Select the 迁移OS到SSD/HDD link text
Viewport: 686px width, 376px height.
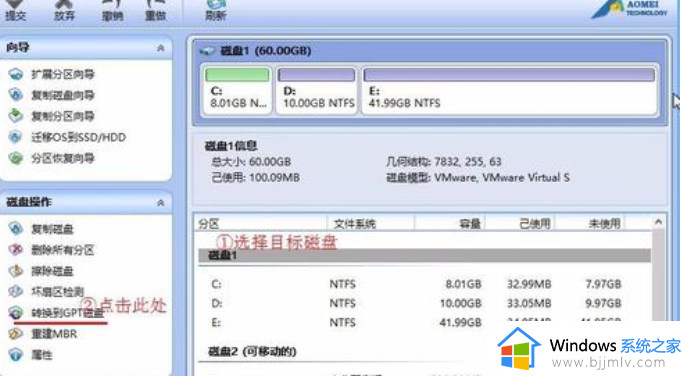click(78, 137)
